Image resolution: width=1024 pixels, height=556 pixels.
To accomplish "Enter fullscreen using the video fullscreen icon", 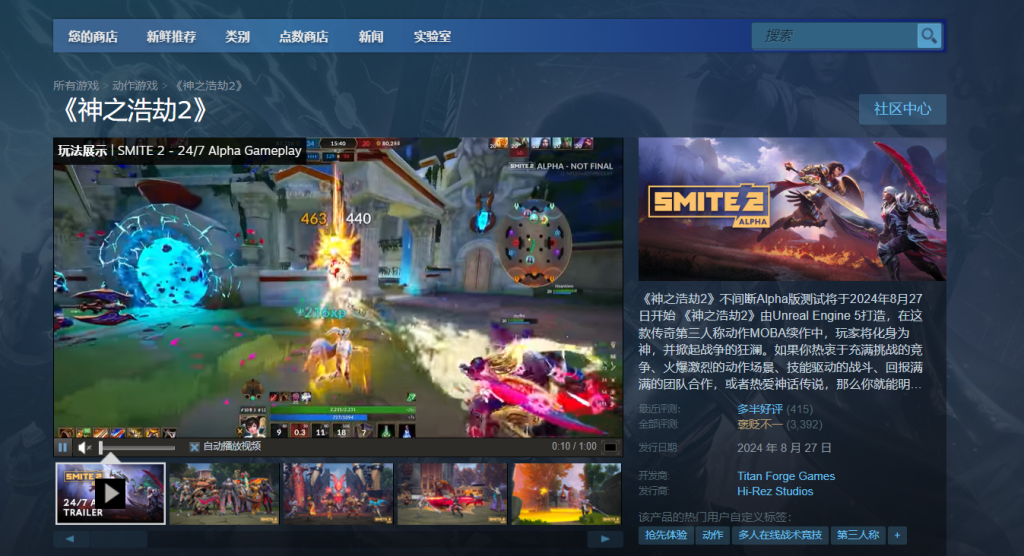I will [x=610, y=448].
